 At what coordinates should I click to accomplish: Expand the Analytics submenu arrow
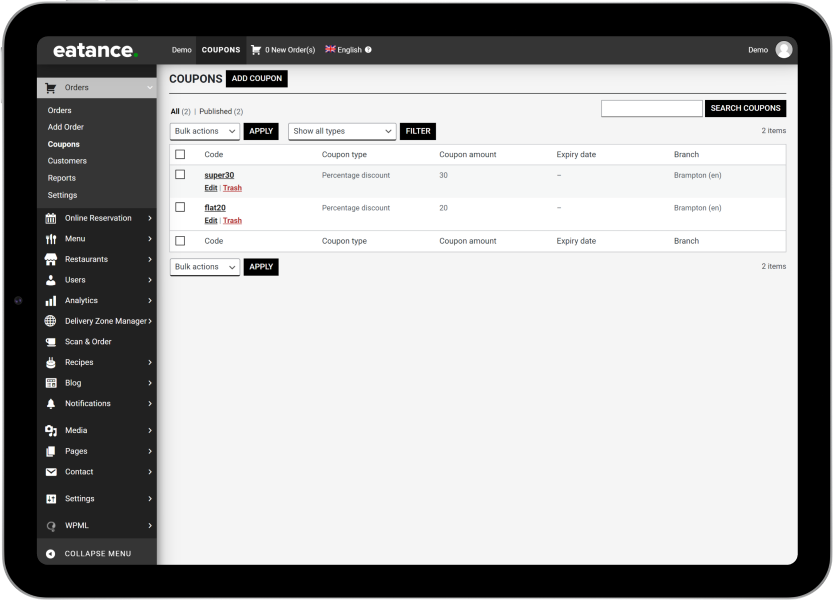point(150,301)
